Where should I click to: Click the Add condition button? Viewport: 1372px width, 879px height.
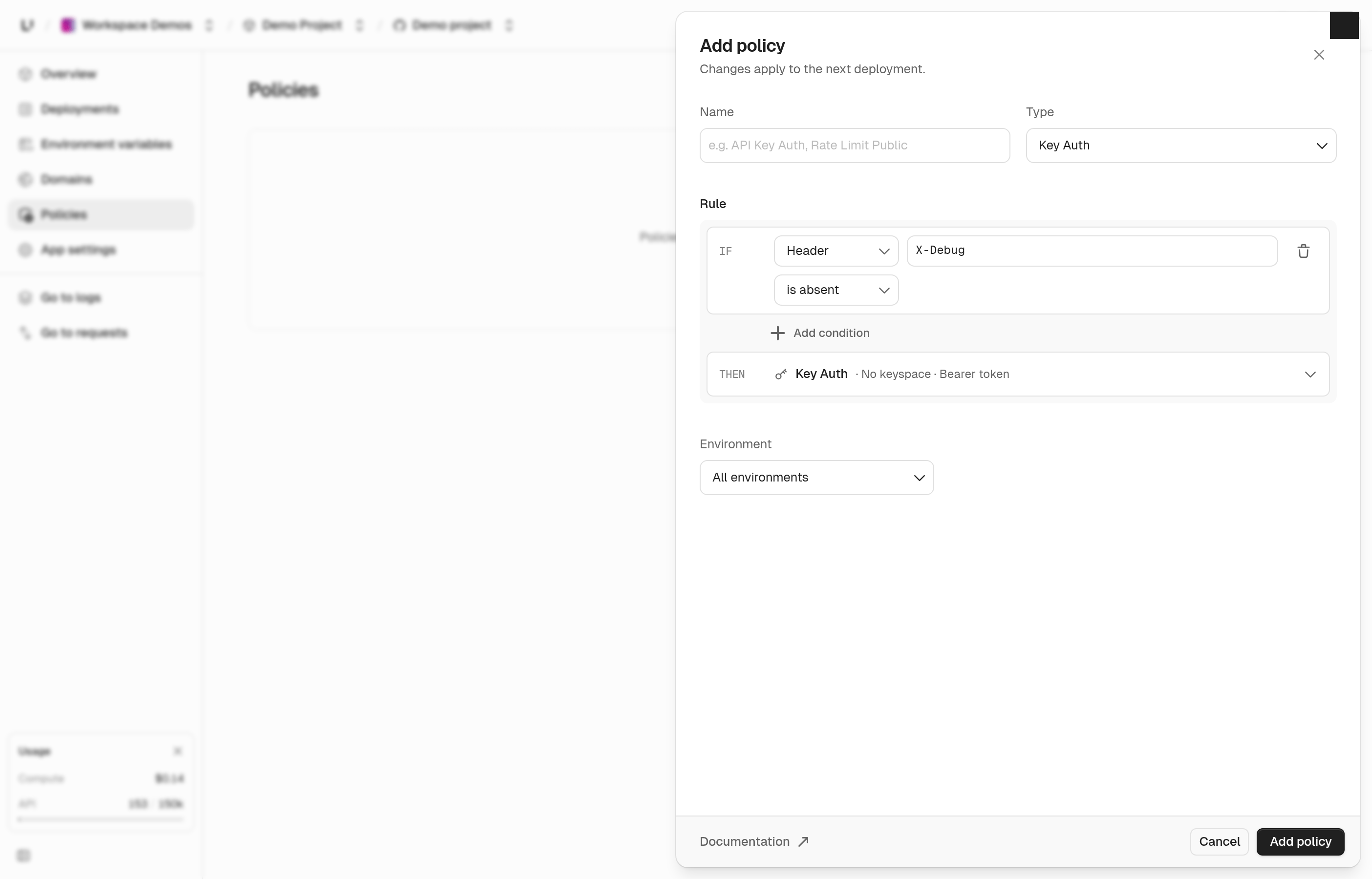(820, 333)
